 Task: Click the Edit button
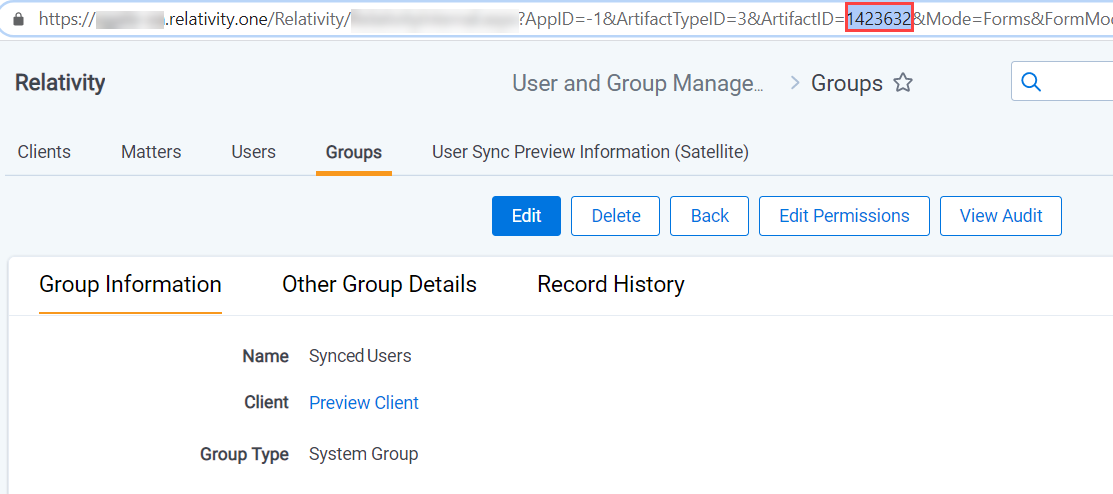tap(526, 216)
